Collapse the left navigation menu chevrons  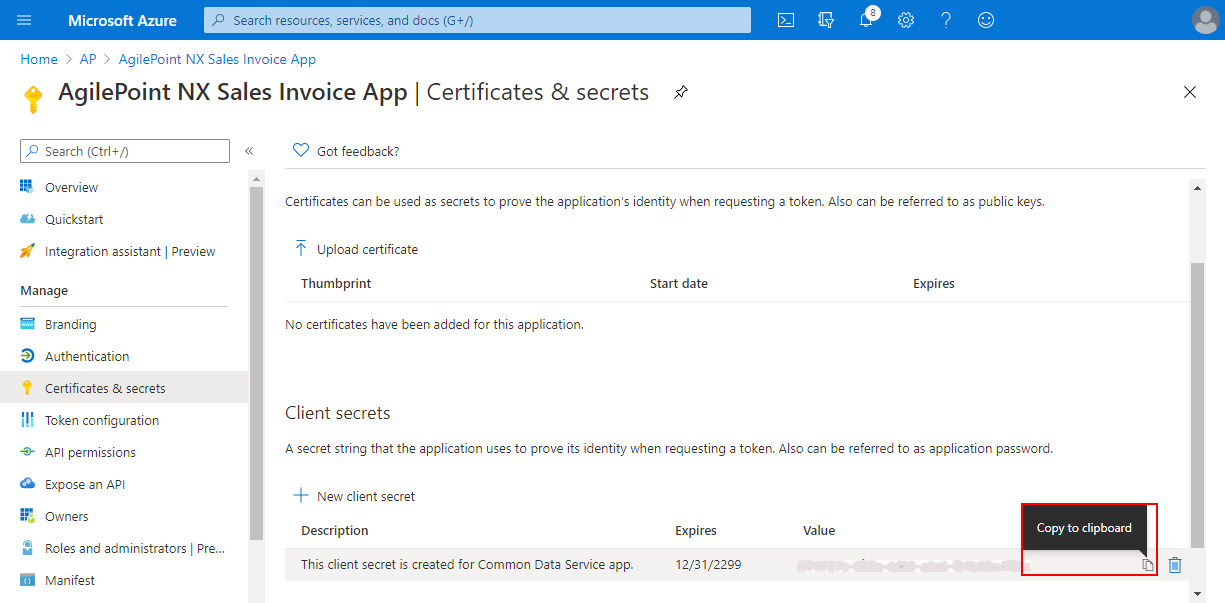(249, 151)
